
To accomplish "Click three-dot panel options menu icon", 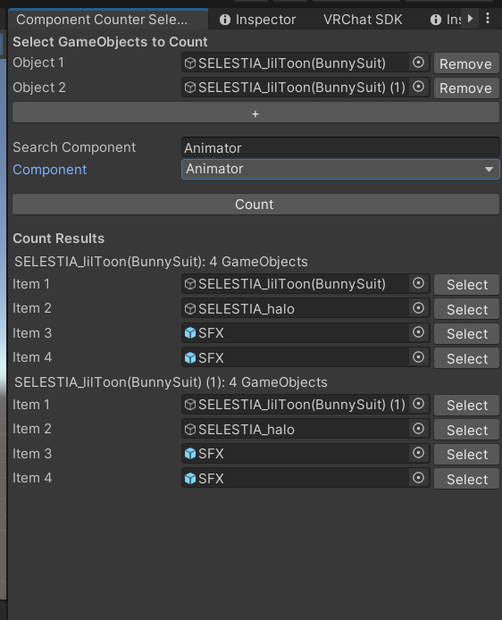I will (x=488, y=18).
